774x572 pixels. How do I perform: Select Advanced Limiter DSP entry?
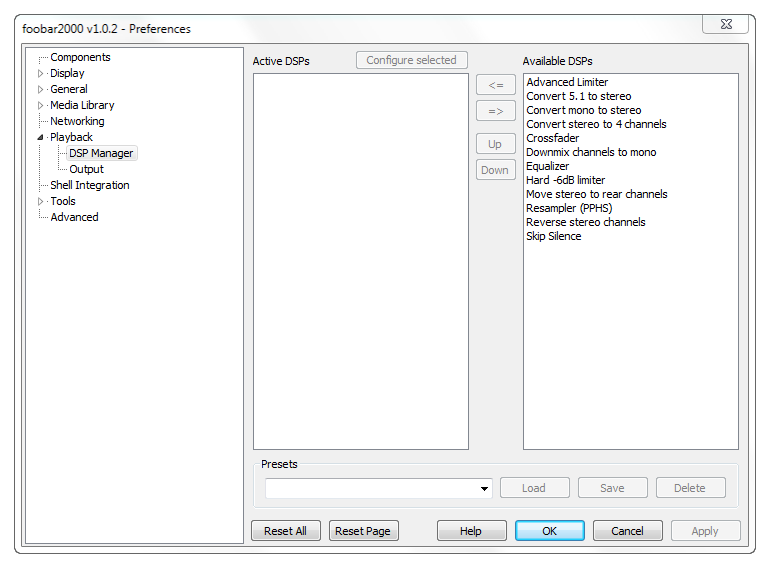pyautogui.click(x=567, y=82)
